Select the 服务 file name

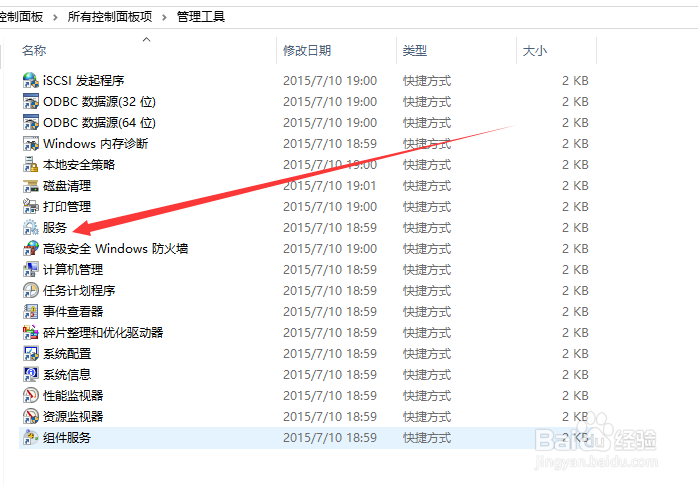55,227
